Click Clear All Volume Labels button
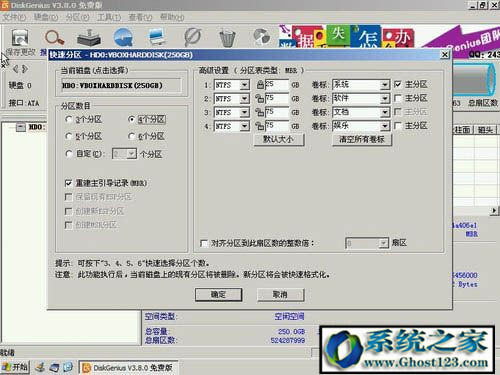The image size is (500, 375). pos(362,139)
